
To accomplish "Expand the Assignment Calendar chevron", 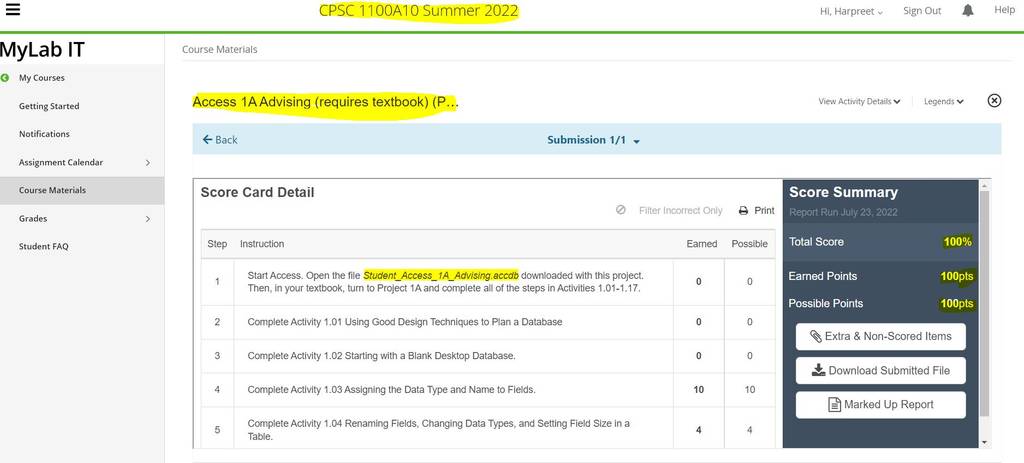I will tap(148, 163).
